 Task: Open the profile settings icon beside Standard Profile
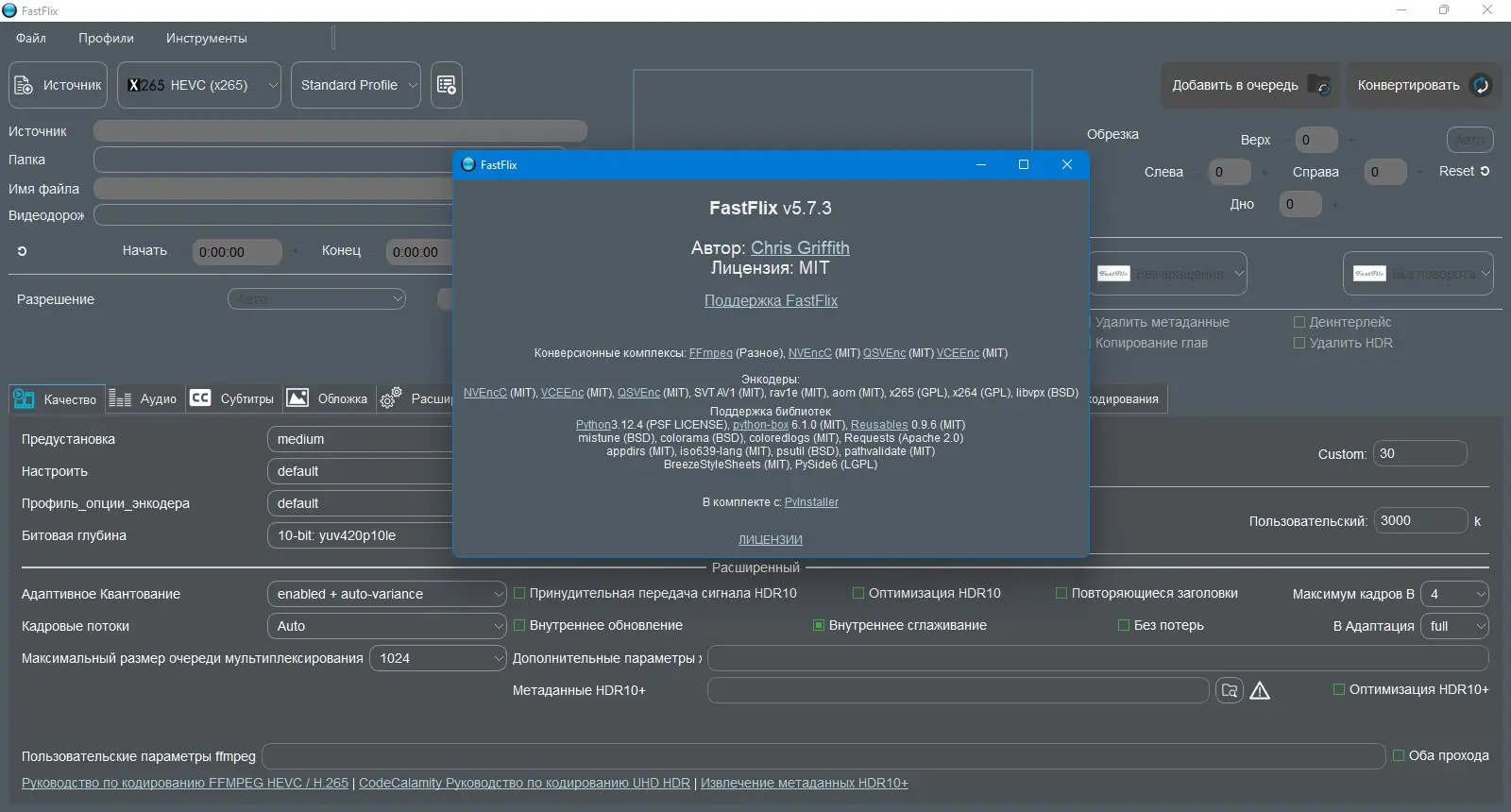(447, 85)
